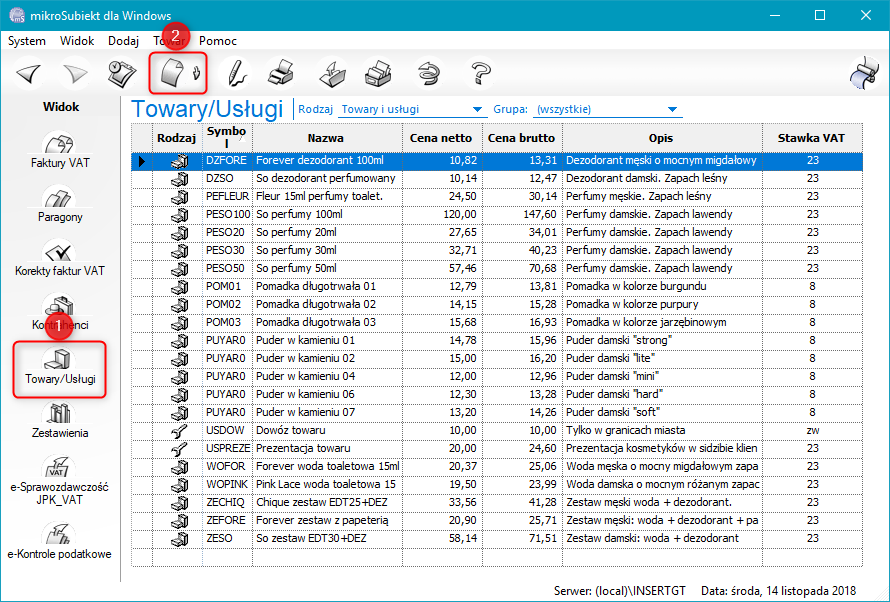Open the Grupa dropdown '(wszystkie)'
The width and height of the screenshot is (890, 602).
pyautogui.click(x=607, y=110)
